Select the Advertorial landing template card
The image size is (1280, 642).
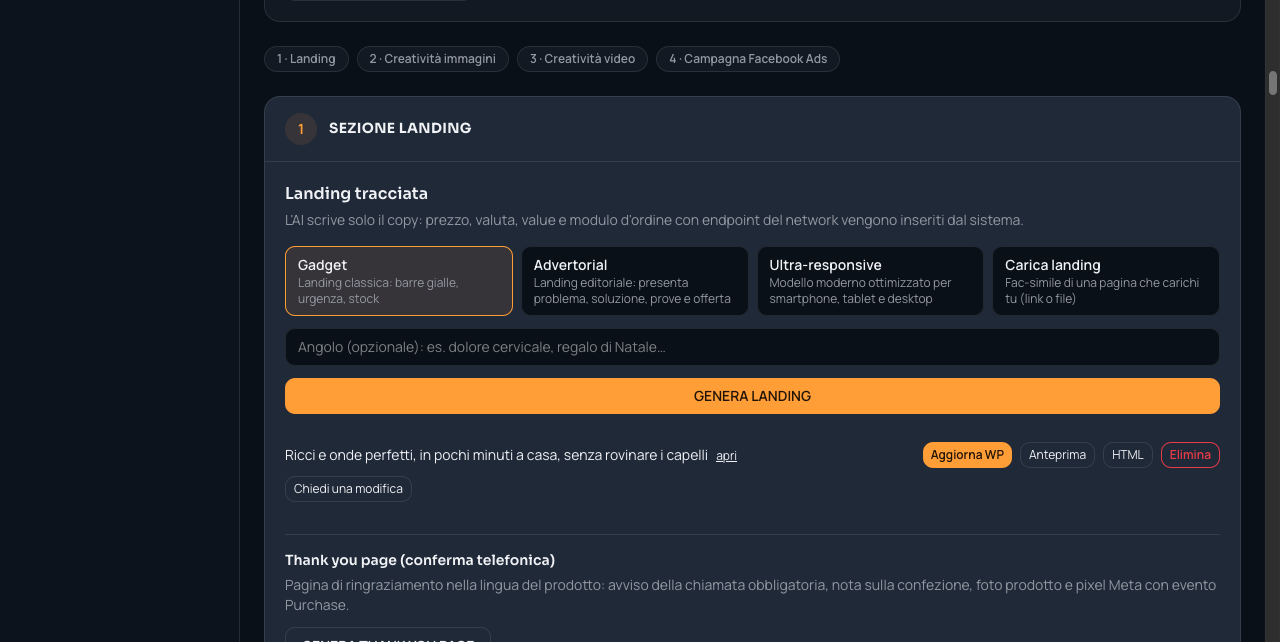pos(635,281)
